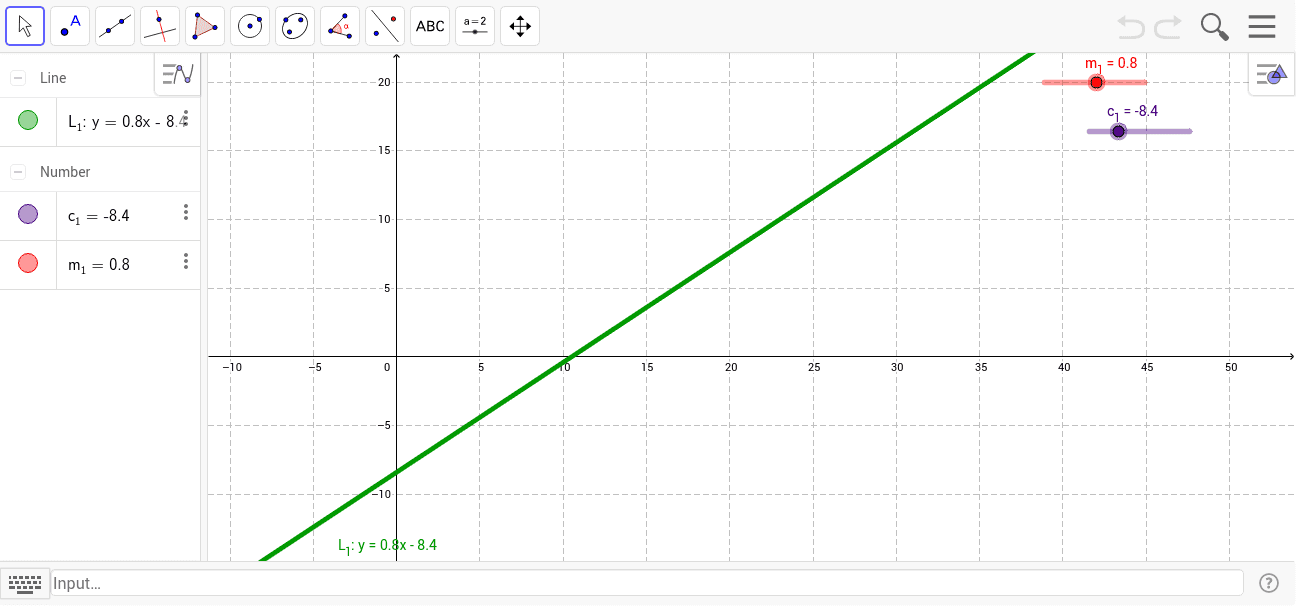Click the Number group heading
This screenshot has width=1296, height=606.
[x=65, y=172]
